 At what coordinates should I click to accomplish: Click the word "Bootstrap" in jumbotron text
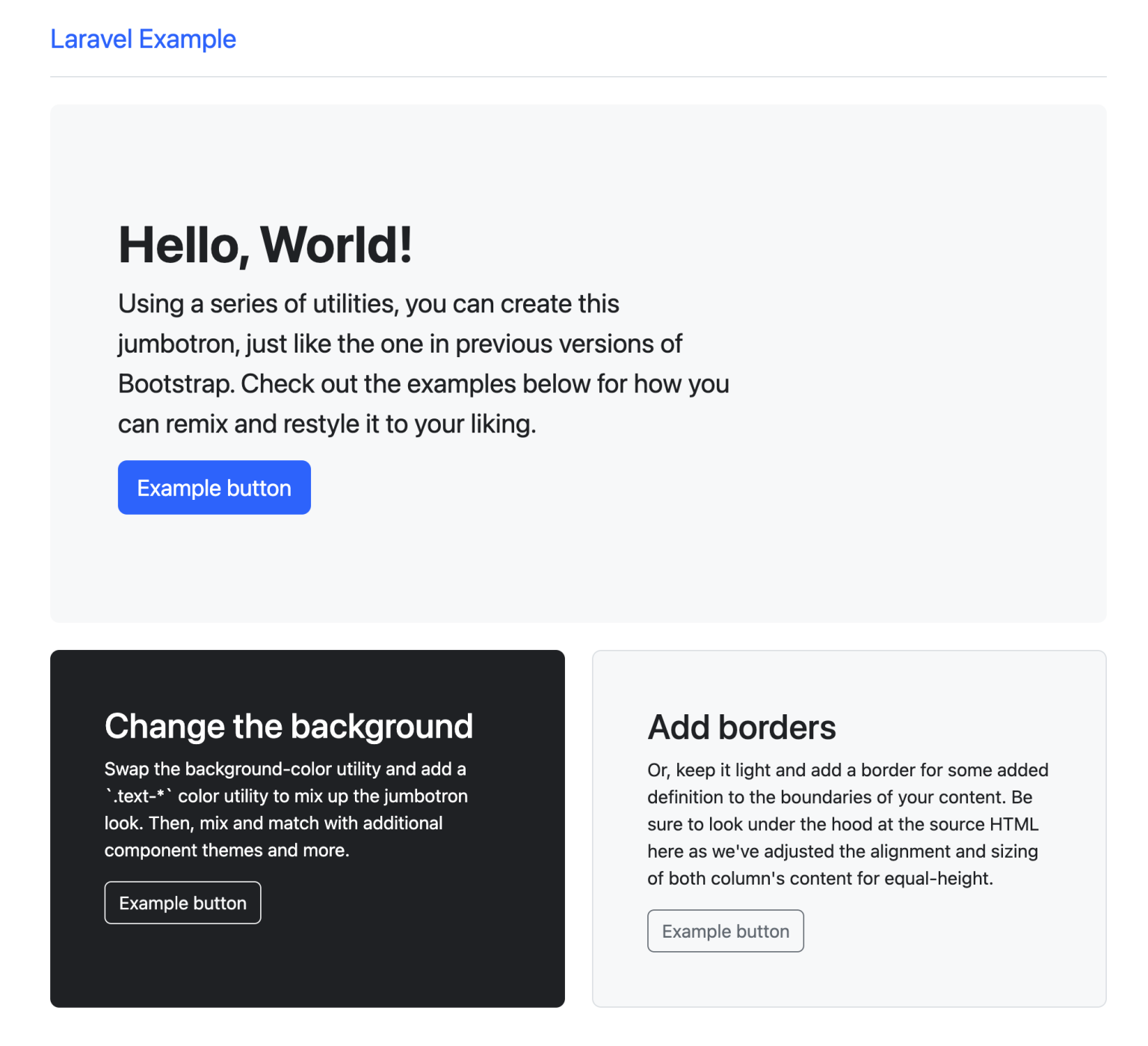pos(176,384)
